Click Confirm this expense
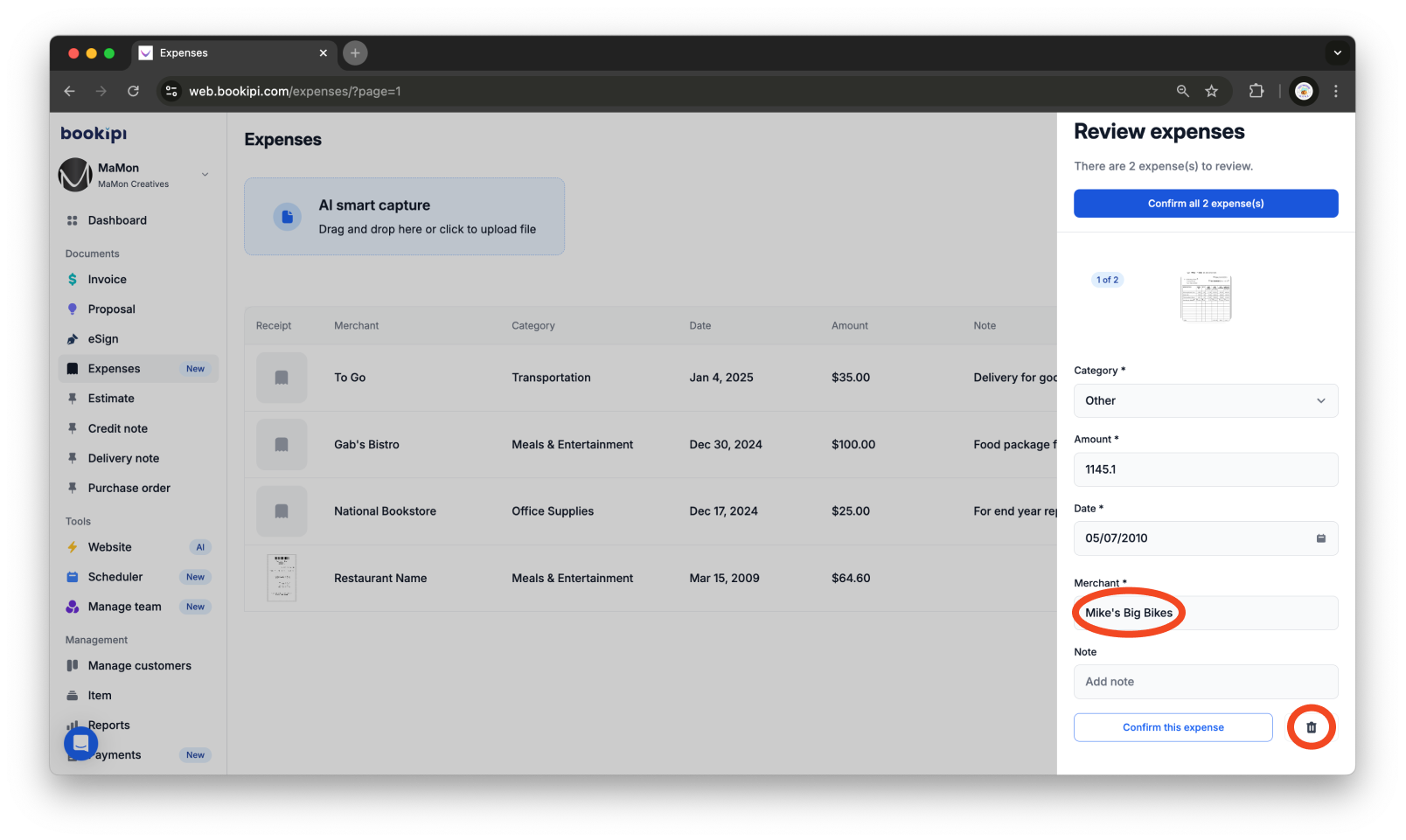The width and height of the screenshot is (1406, 840). (1173, 726)
